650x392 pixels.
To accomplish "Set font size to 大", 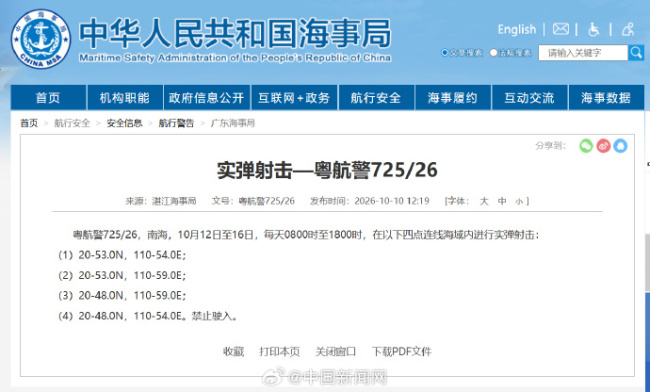I will click(484, 201).
